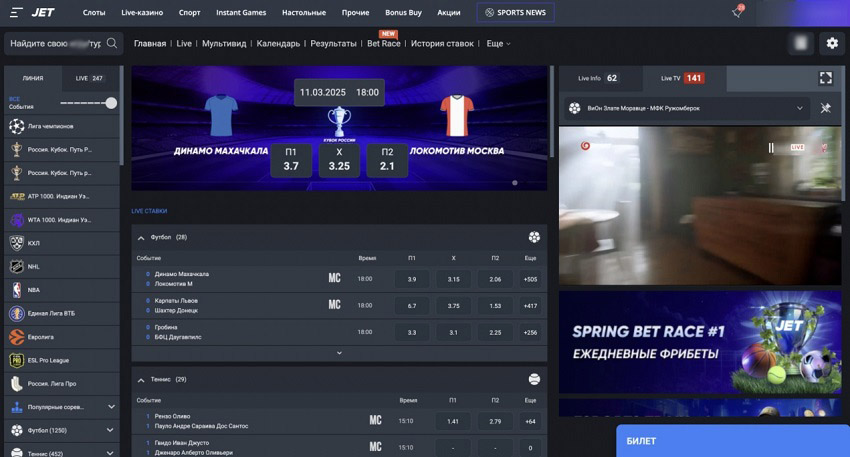The height and width of the screenshot is (457, 850).
Task: Switch to Live TV tab
Action: [684, 78]
